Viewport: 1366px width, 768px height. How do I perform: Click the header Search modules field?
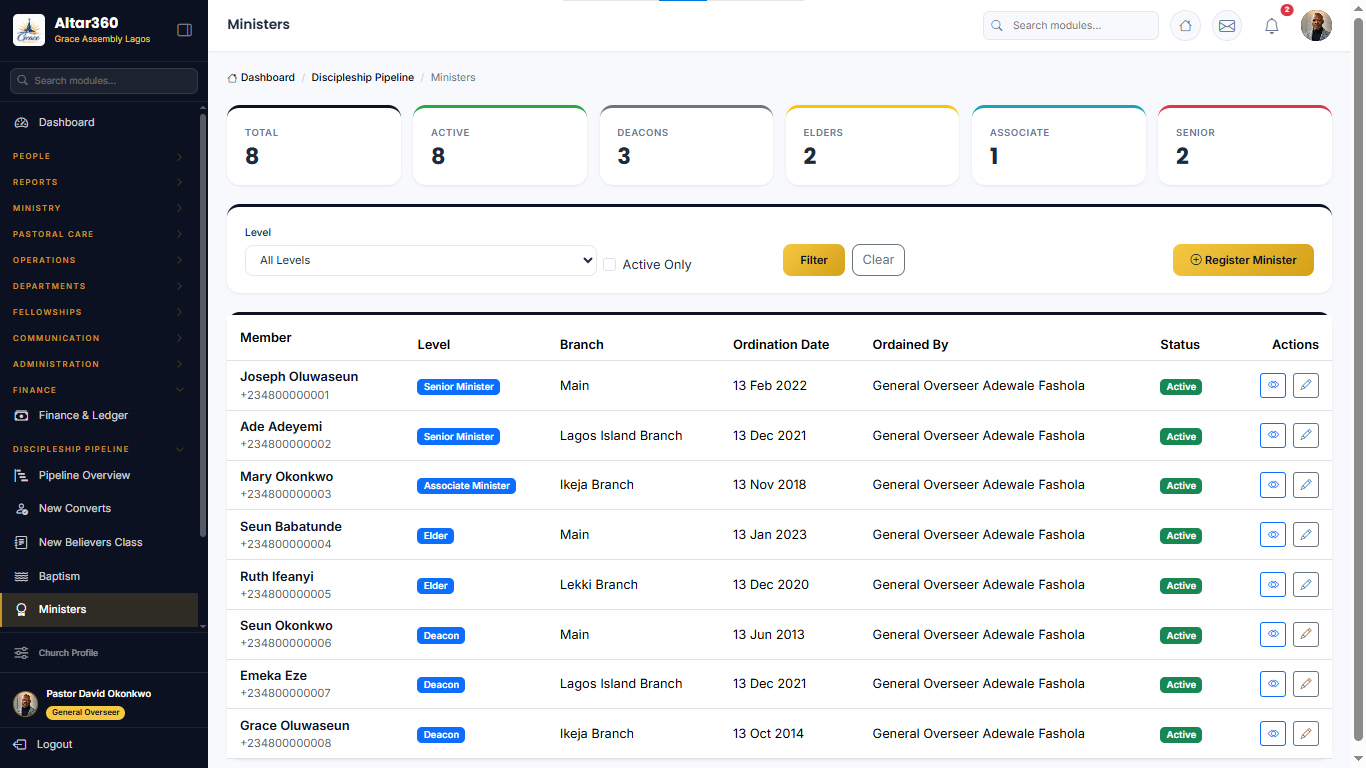(1070, 25)
